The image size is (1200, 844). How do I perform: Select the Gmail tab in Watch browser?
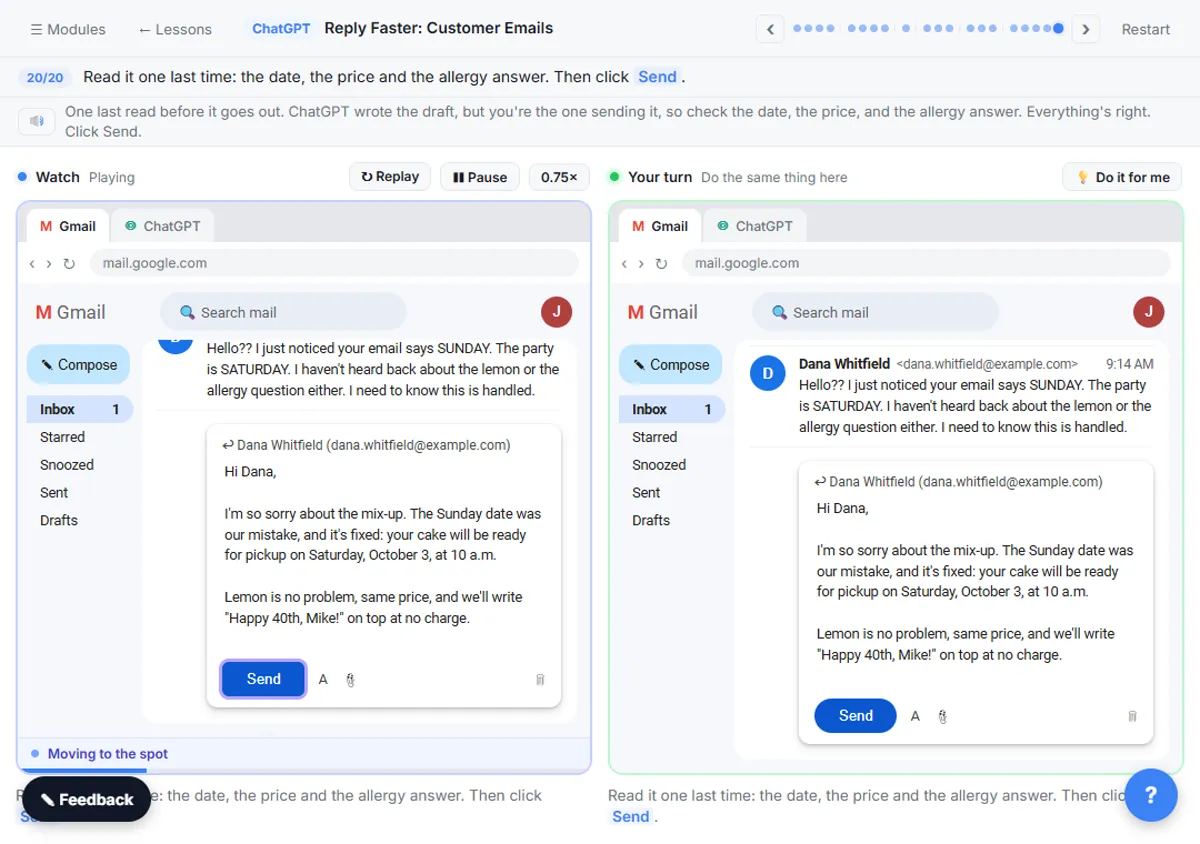click(66, 226)
